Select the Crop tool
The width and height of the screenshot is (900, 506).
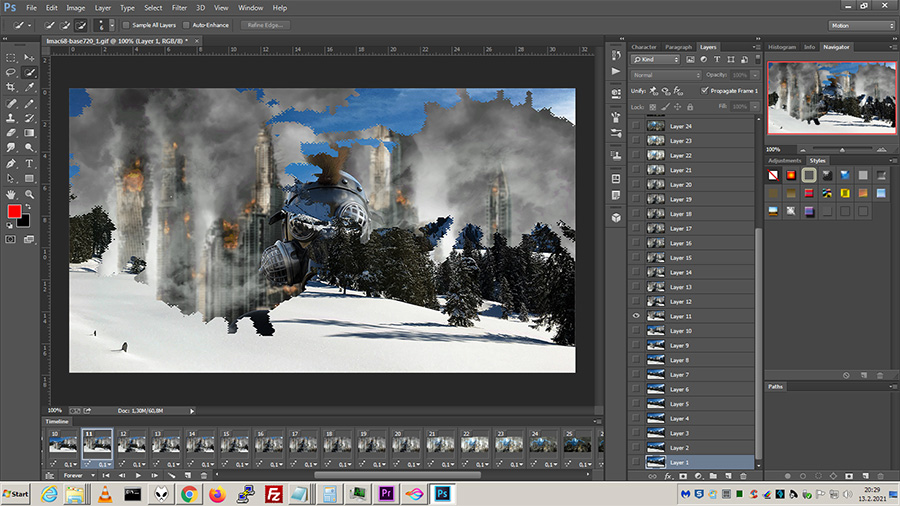coord(11,87)
